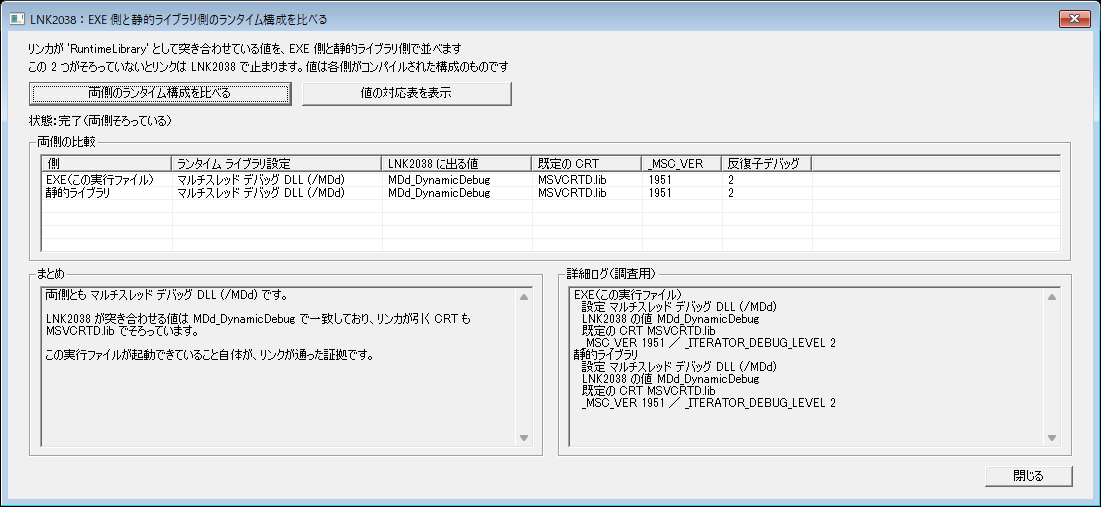Click /MDd setting in 静的ライブラリ row

pyautogui.click(x=261, y=192)
